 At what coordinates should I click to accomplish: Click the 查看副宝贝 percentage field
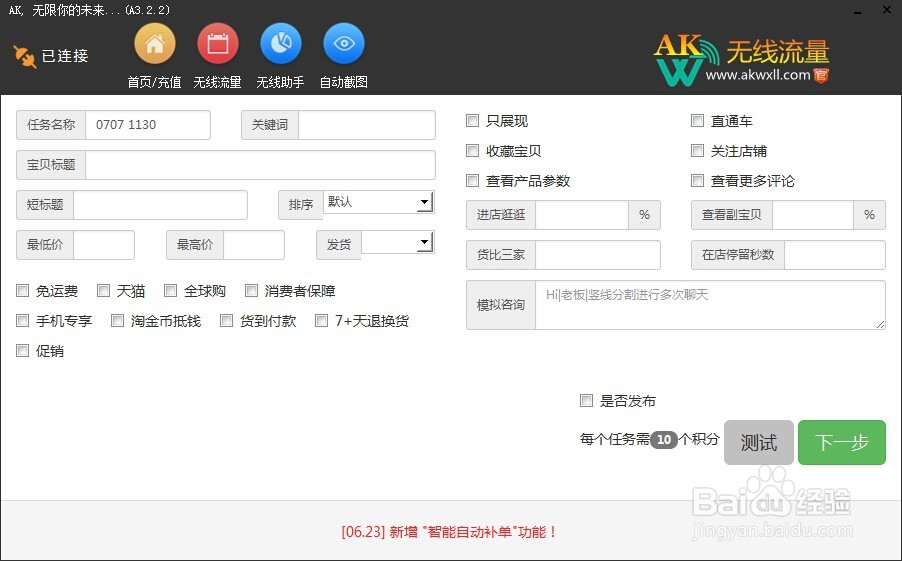pyautogui.click(x=812, y=215)
